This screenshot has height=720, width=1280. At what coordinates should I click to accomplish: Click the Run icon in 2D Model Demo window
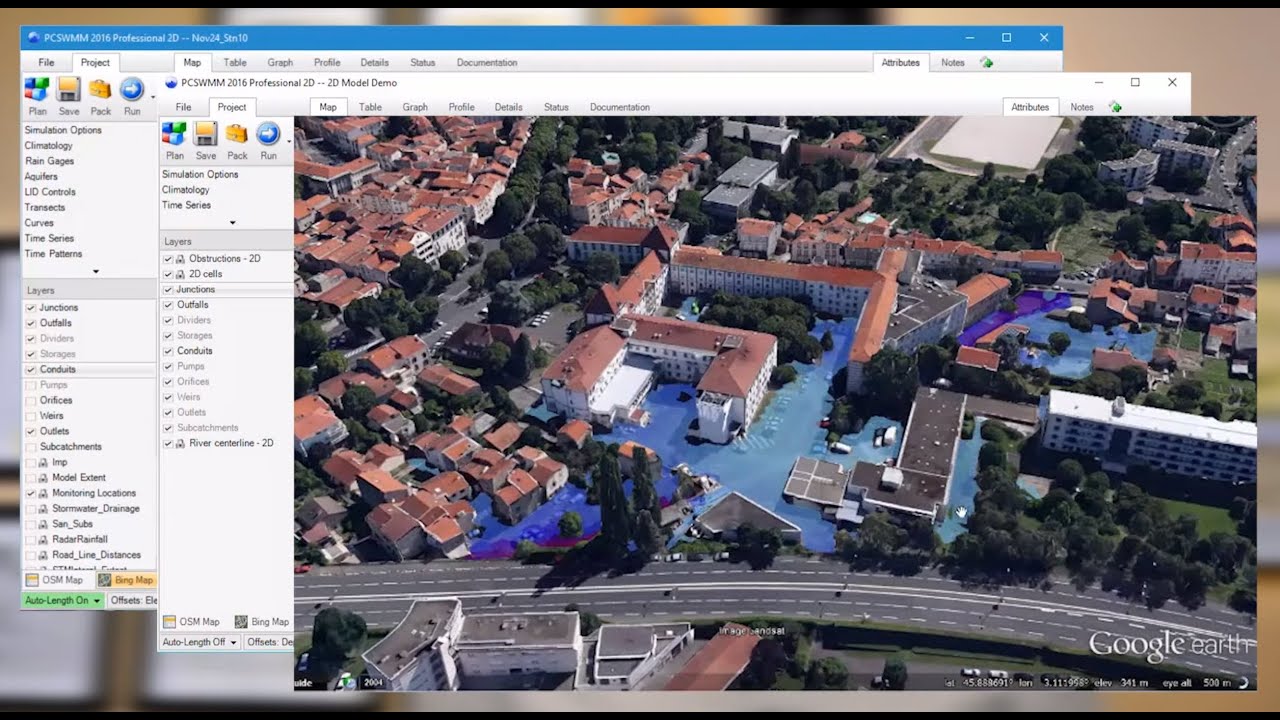point(268,134)
